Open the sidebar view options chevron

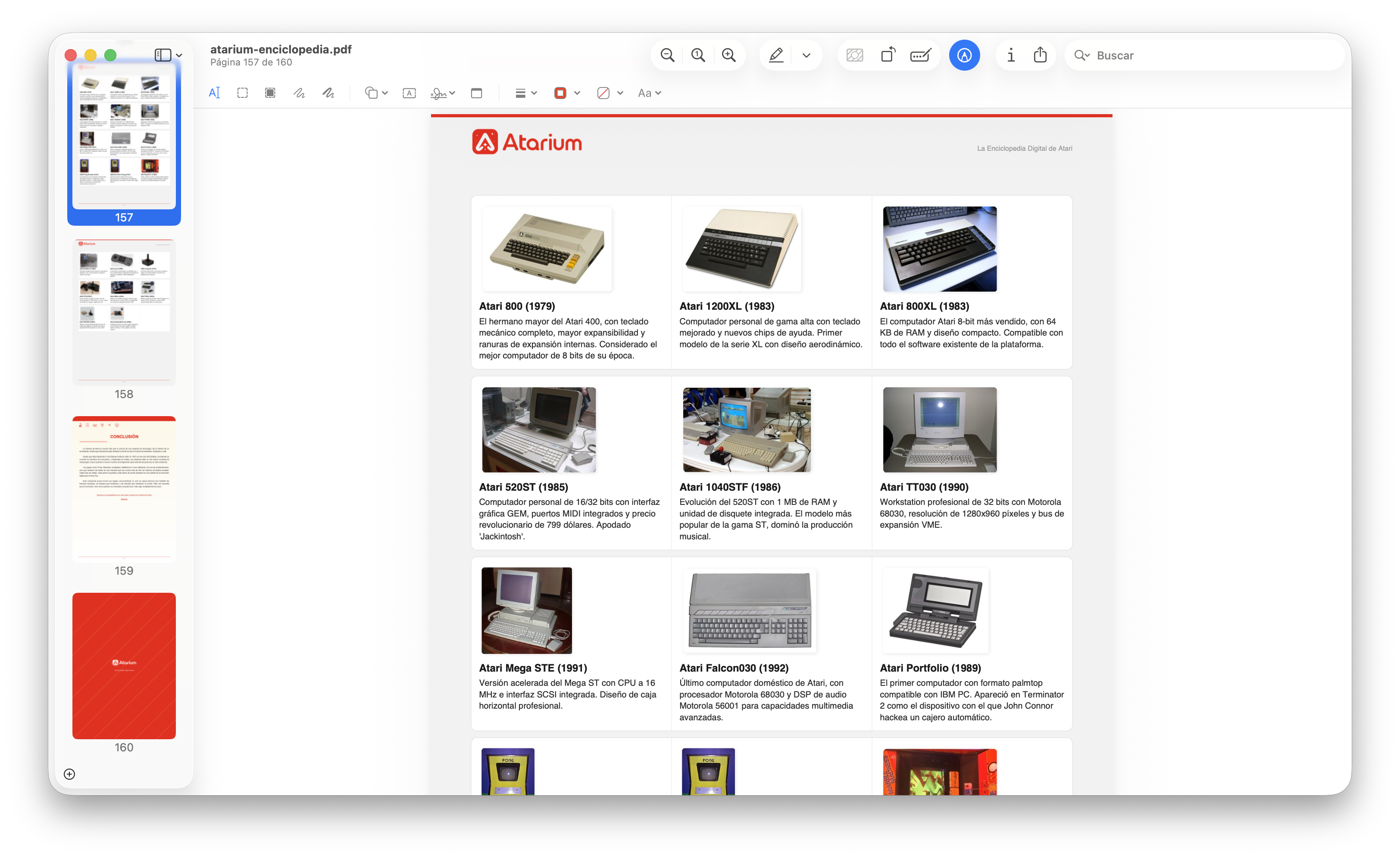[179, 55]
